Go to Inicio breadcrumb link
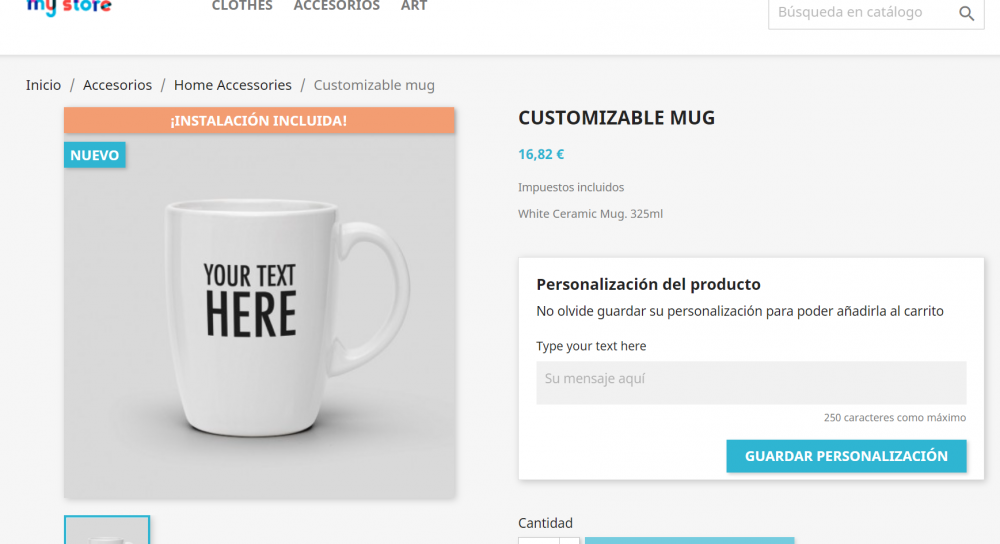The width and height of the screenshot is (1000, 544). tap(43, 85)
